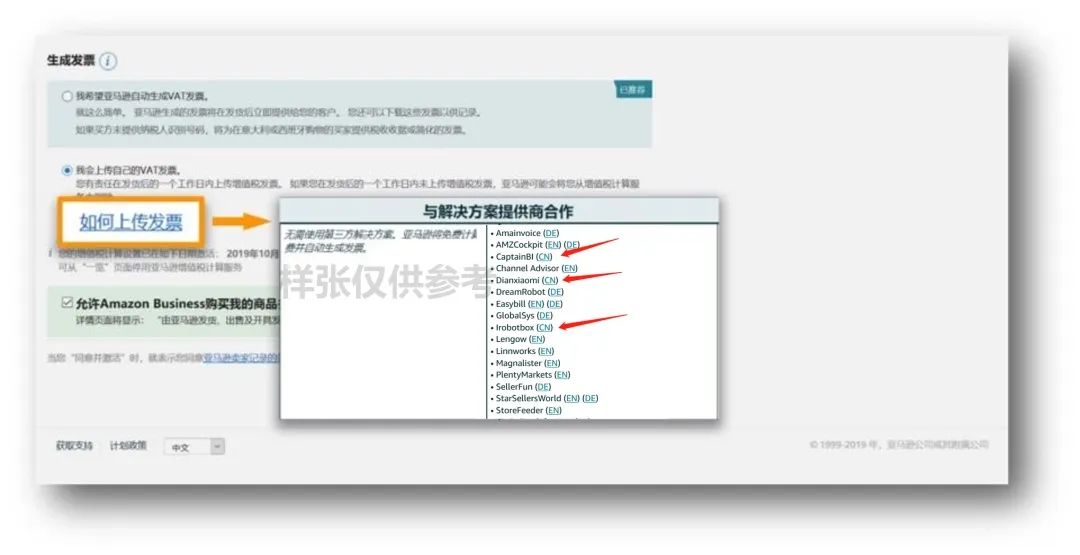Open the Channel Advisor EN link

[x=570, y=269]
